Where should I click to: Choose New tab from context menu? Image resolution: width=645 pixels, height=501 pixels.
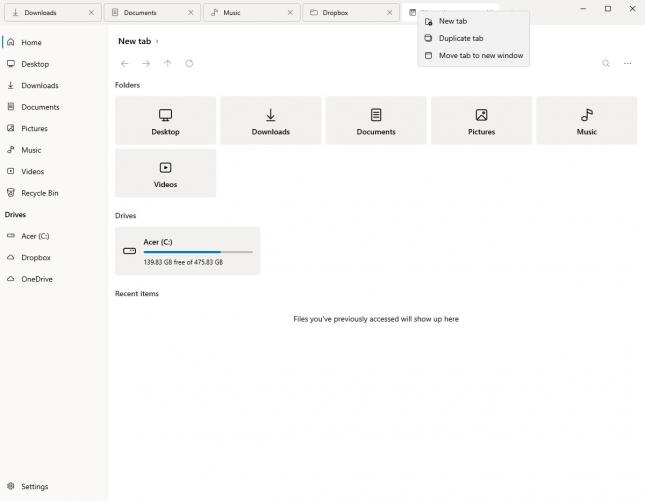pos(473,21)
